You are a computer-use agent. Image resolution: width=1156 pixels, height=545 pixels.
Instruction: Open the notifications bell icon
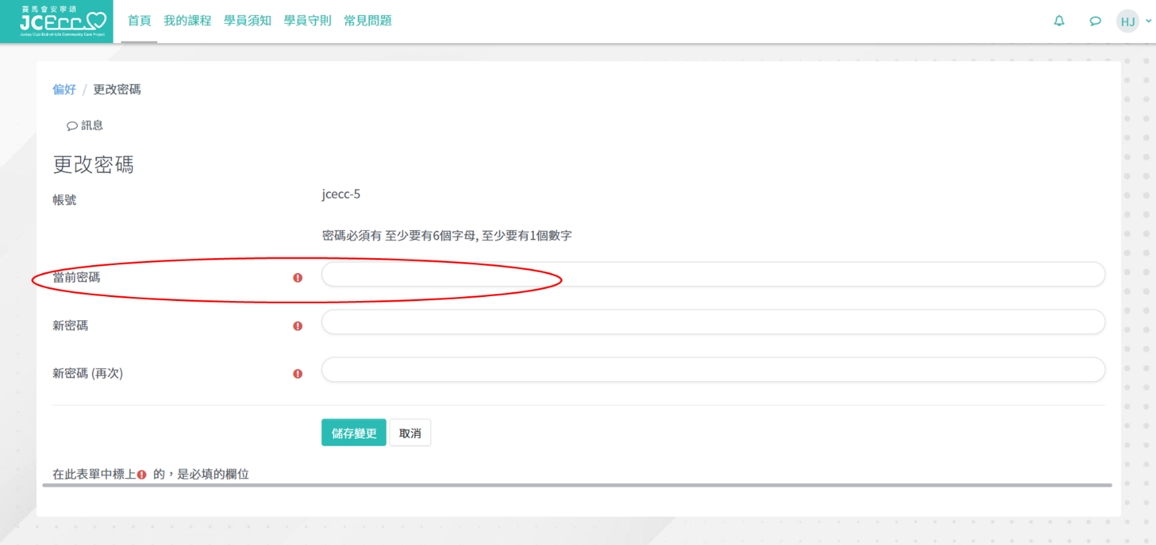coord(1059,21)
